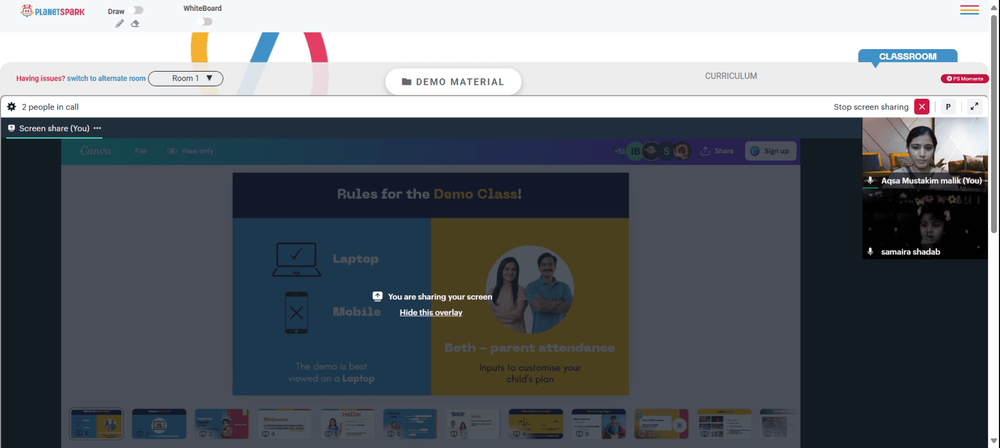1000x448 pixels.
Task: Toggle the WhiteBoard switch
Action: coord(205,21)
